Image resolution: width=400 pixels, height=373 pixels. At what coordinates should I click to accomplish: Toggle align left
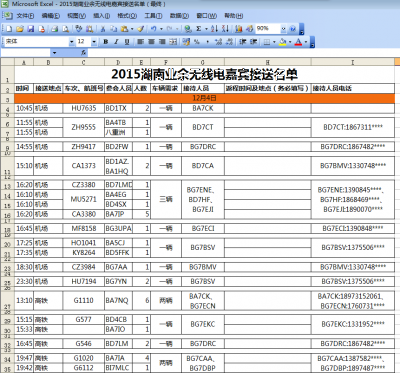(140, 42)
